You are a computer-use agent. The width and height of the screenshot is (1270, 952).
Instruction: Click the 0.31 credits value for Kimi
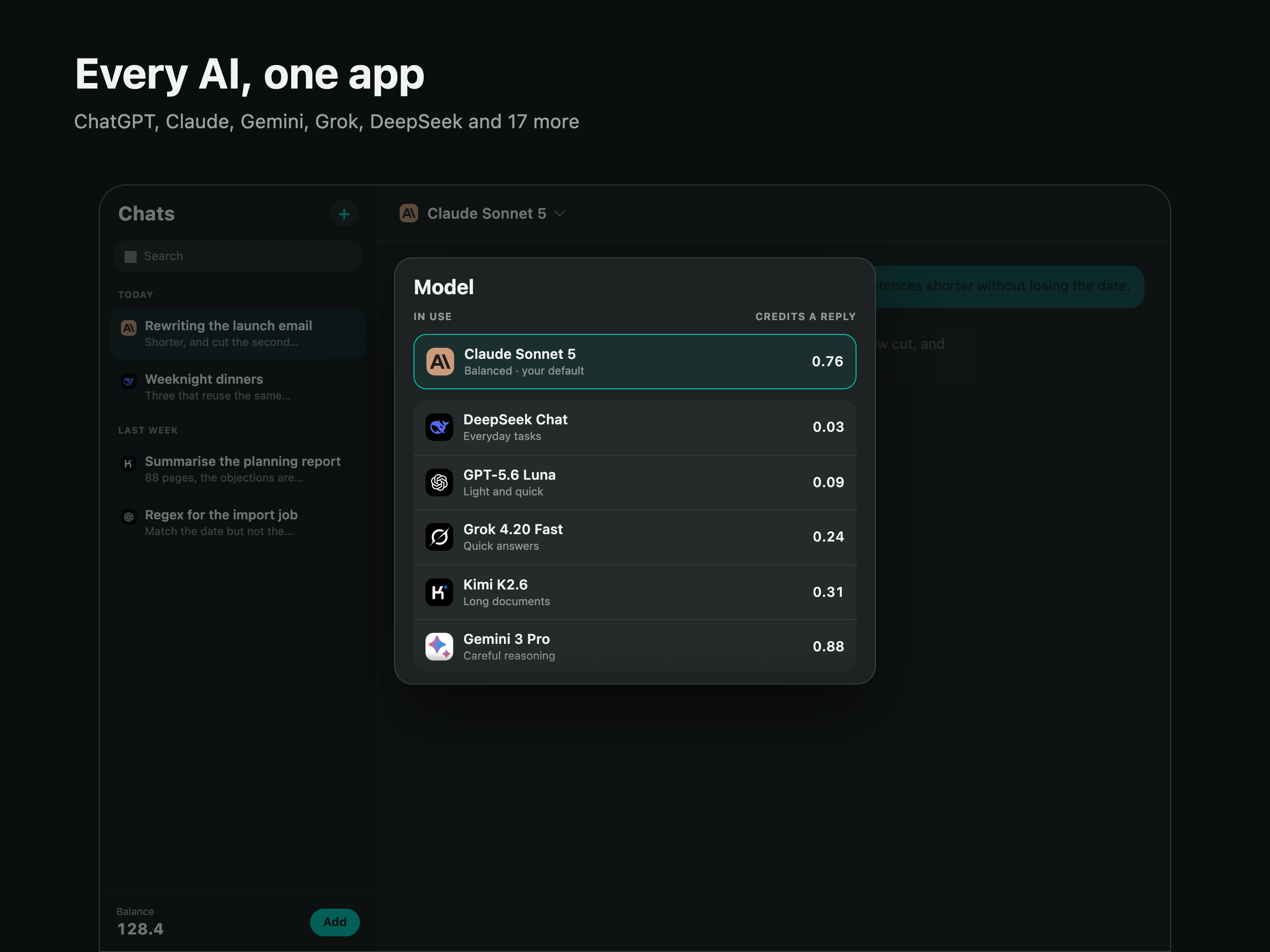click(828, 592)
